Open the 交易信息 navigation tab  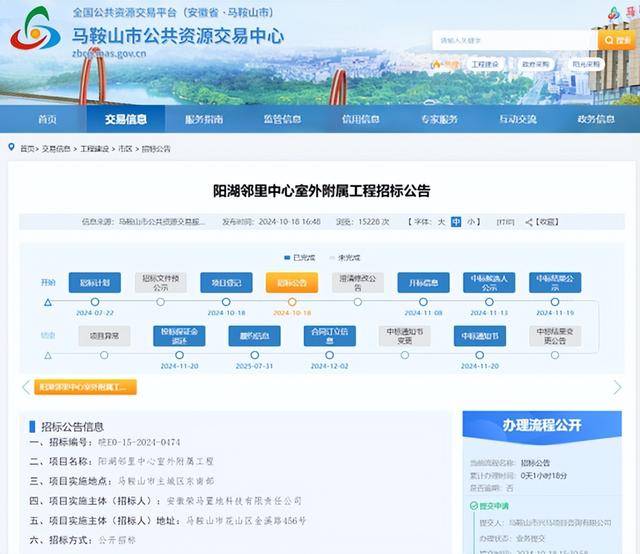(125, 119)
